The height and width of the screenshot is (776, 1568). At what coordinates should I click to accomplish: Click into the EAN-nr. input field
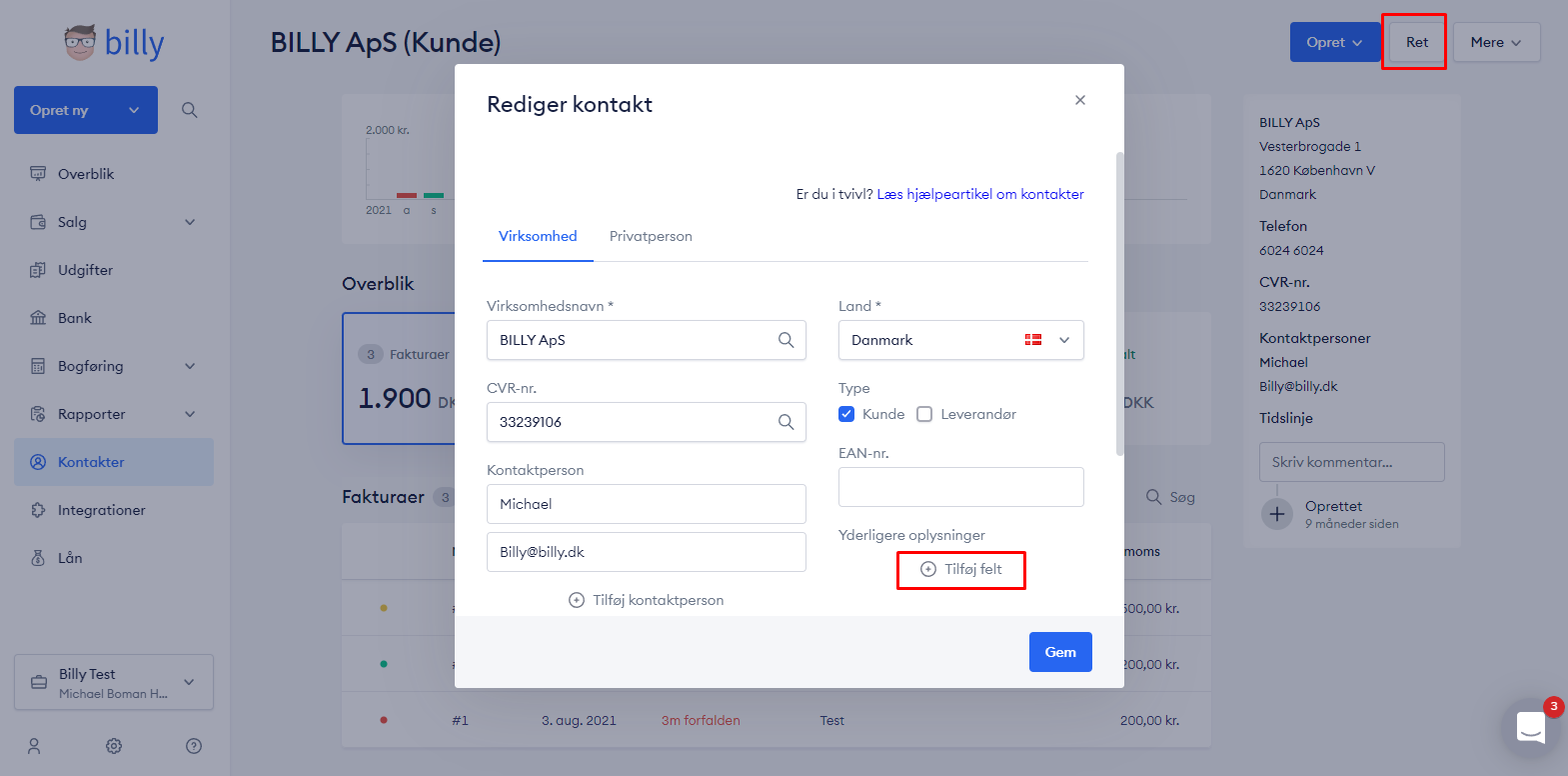pos(960,487)
